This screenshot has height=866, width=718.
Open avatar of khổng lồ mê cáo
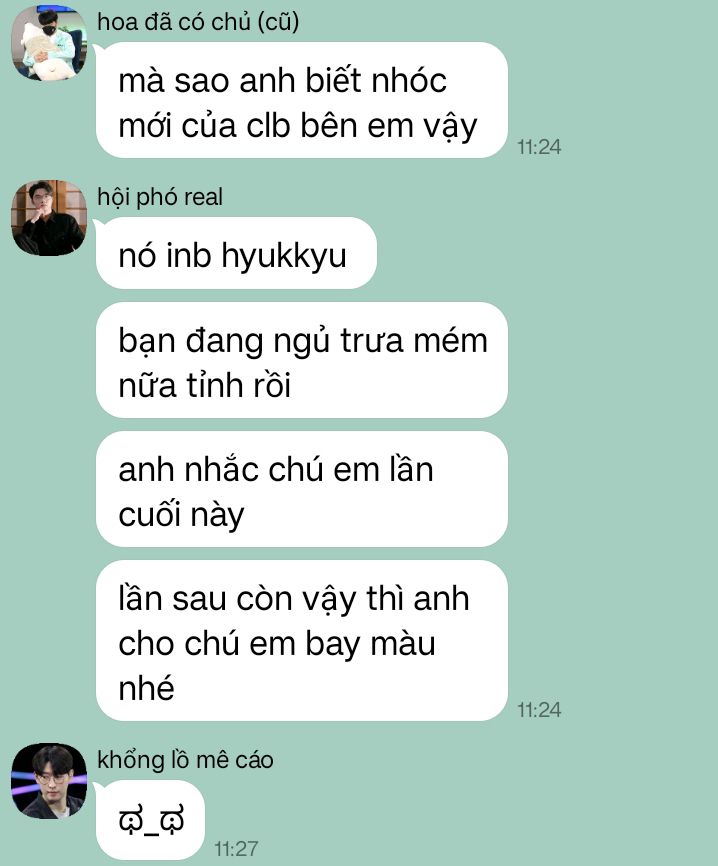tap(49, 780)
